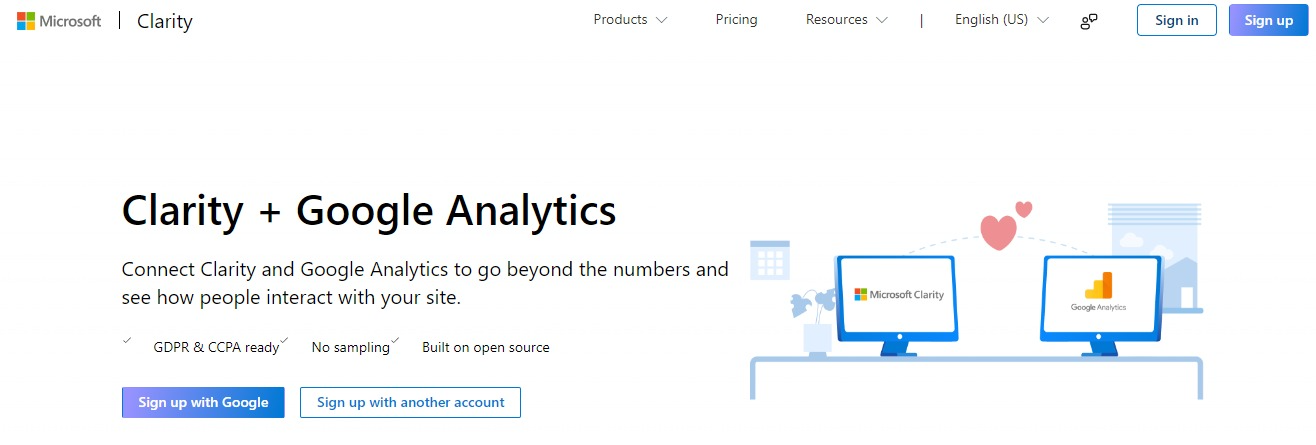Viewport: 1316px width, 445px height.
Task: Click the Sign in button
Action: click(x=1177, y=20)
